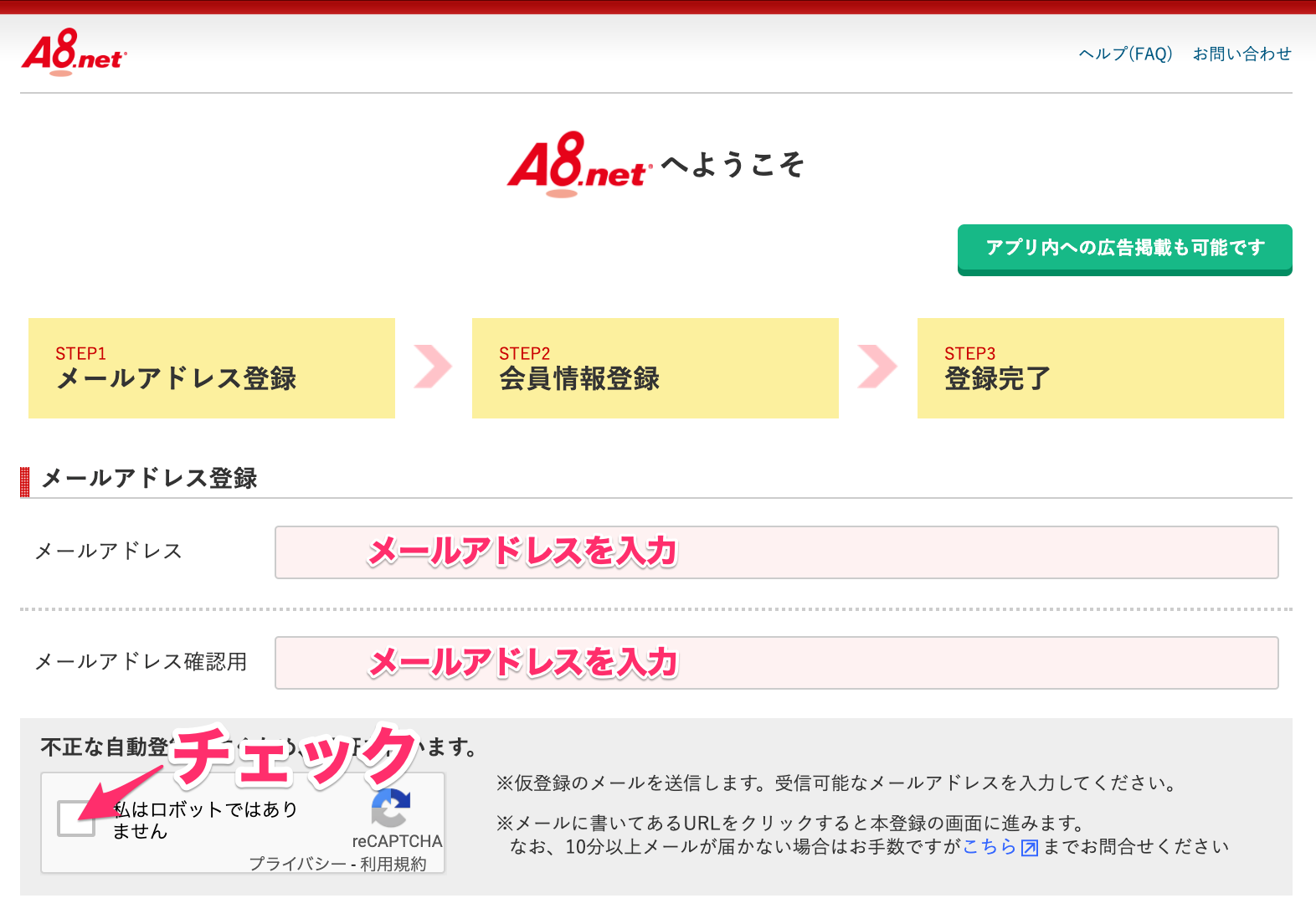Open the ヘルプ(FAQ) link
1316x924 pixels.
(1125, 54)
